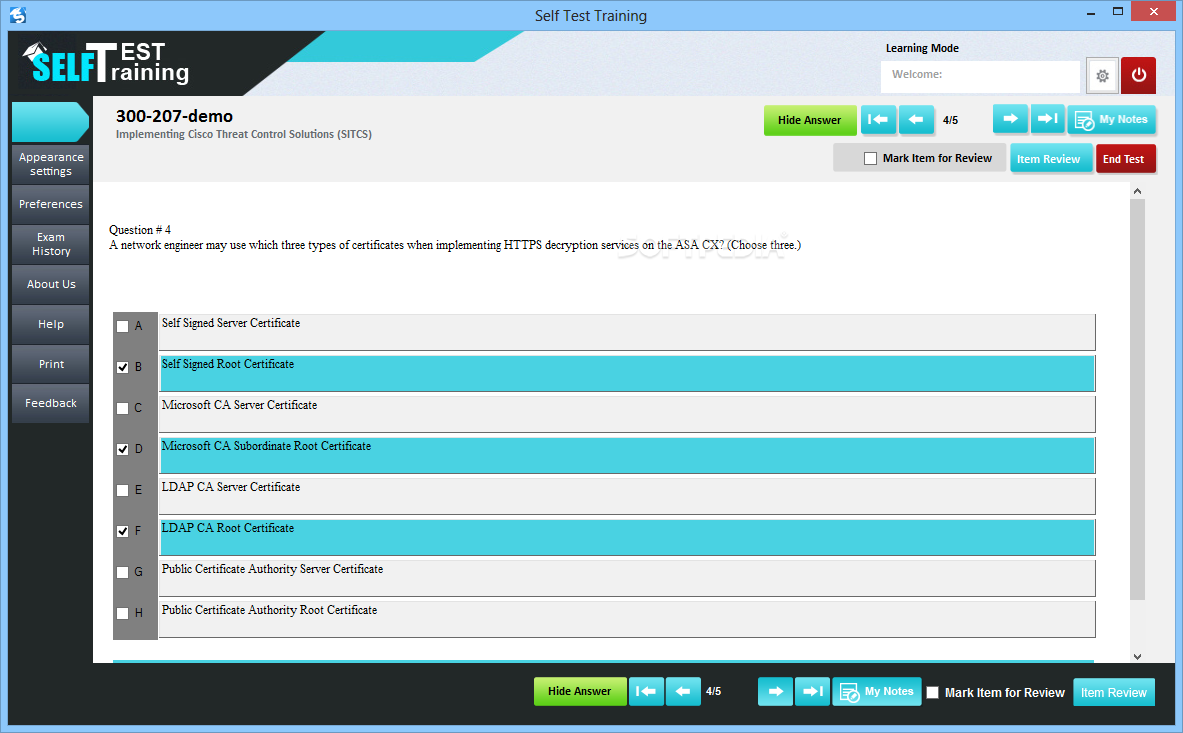1183x733 pixels.
Task: Open Appearance settings in the sidebar
Action: 51,164
